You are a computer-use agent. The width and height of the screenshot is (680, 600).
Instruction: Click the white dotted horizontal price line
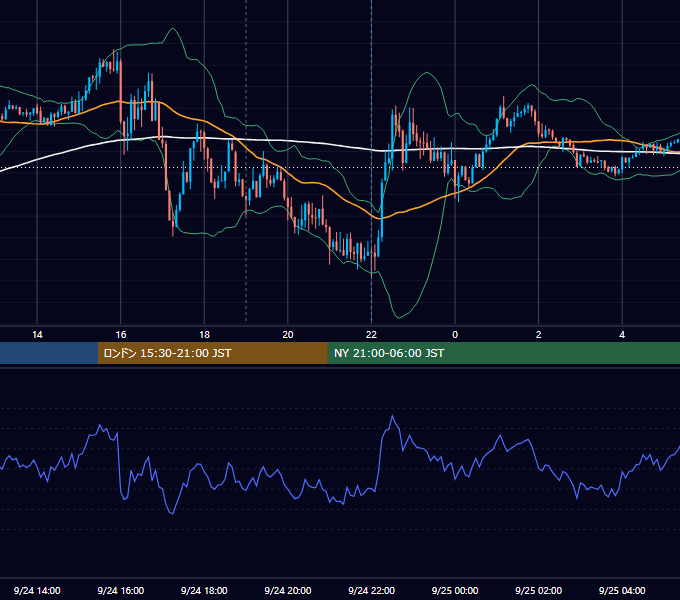coord(340,167)
